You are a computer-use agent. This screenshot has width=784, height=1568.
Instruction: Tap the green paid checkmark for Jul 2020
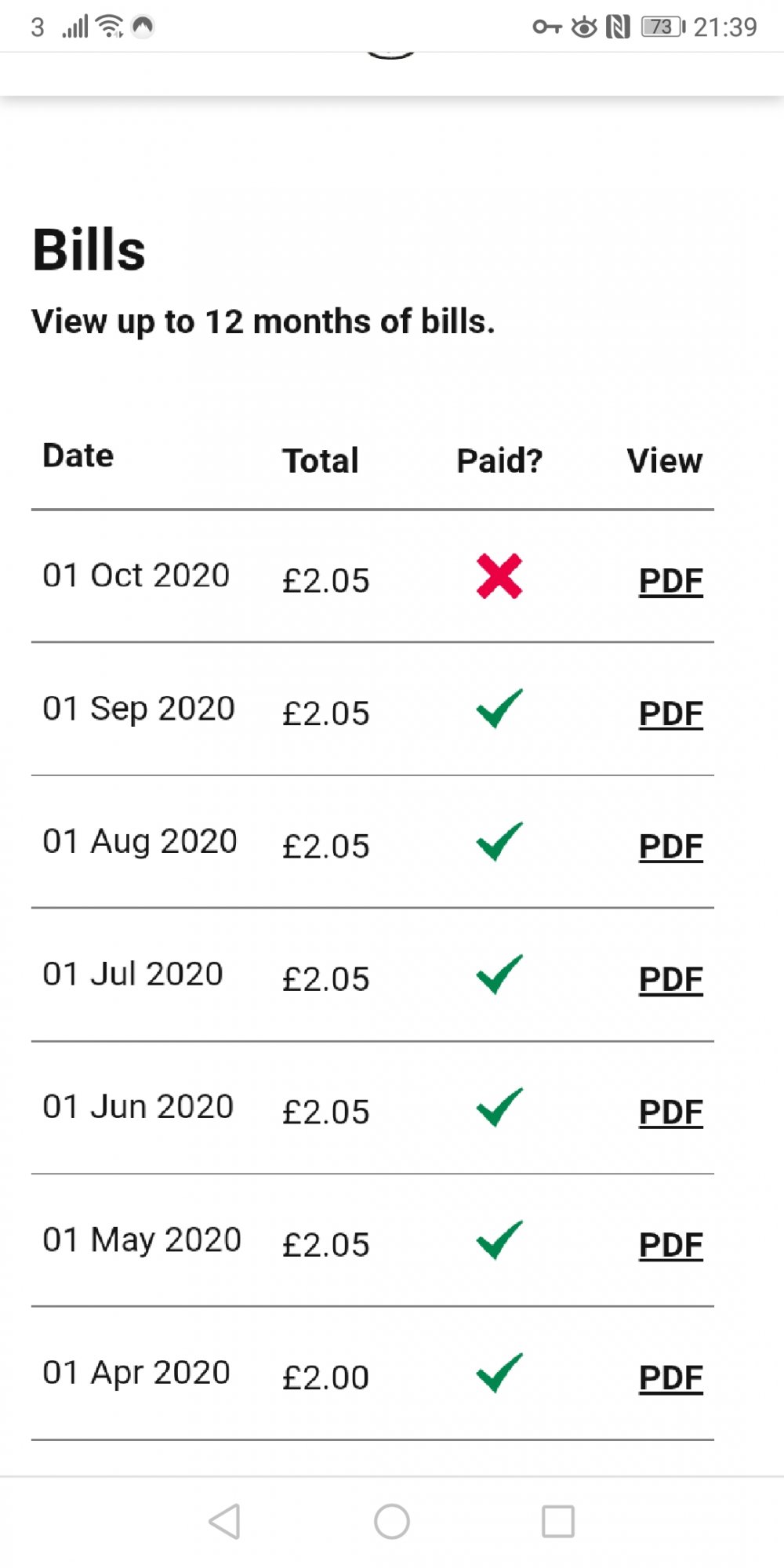click(x=499, y=975)
